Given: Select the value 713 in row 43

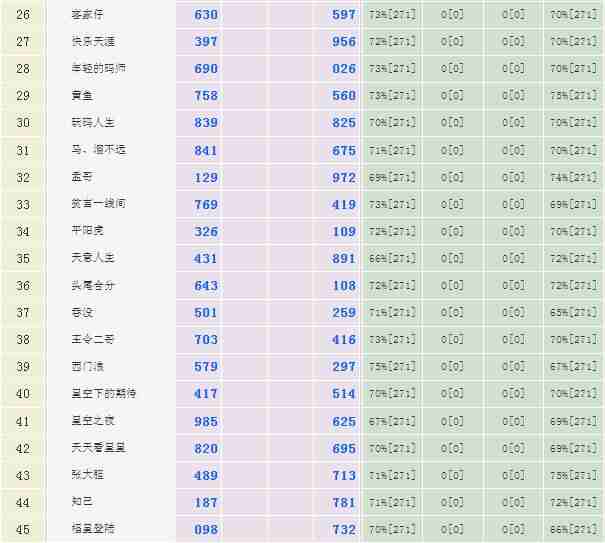Looking at the screenshot, I should pyautogui.click(x=343, y=475).
